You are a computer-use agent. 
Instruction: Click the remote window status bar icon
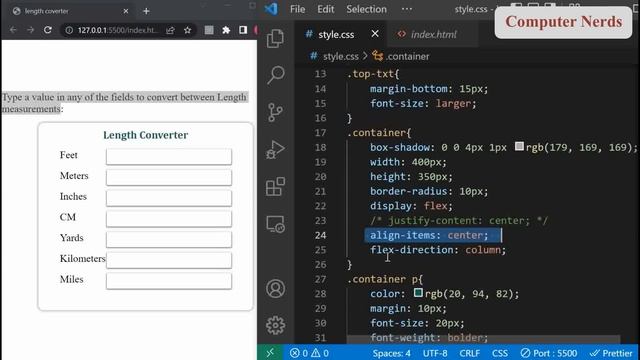270,353
